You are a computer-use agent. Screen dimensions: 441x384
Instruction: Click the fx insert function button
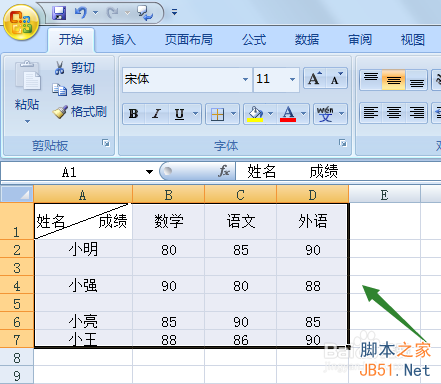tap(224, 171)
